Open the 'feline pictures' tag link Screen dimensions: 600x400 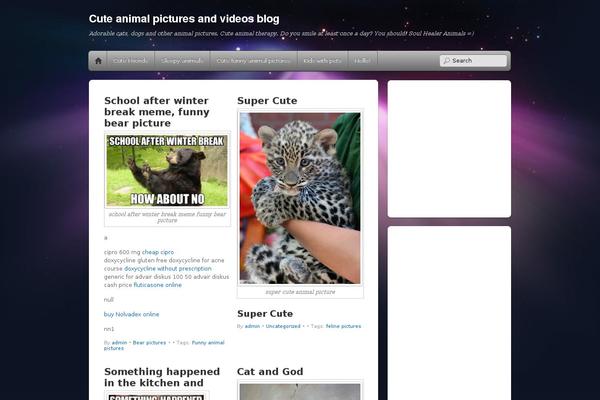[344, 326]
